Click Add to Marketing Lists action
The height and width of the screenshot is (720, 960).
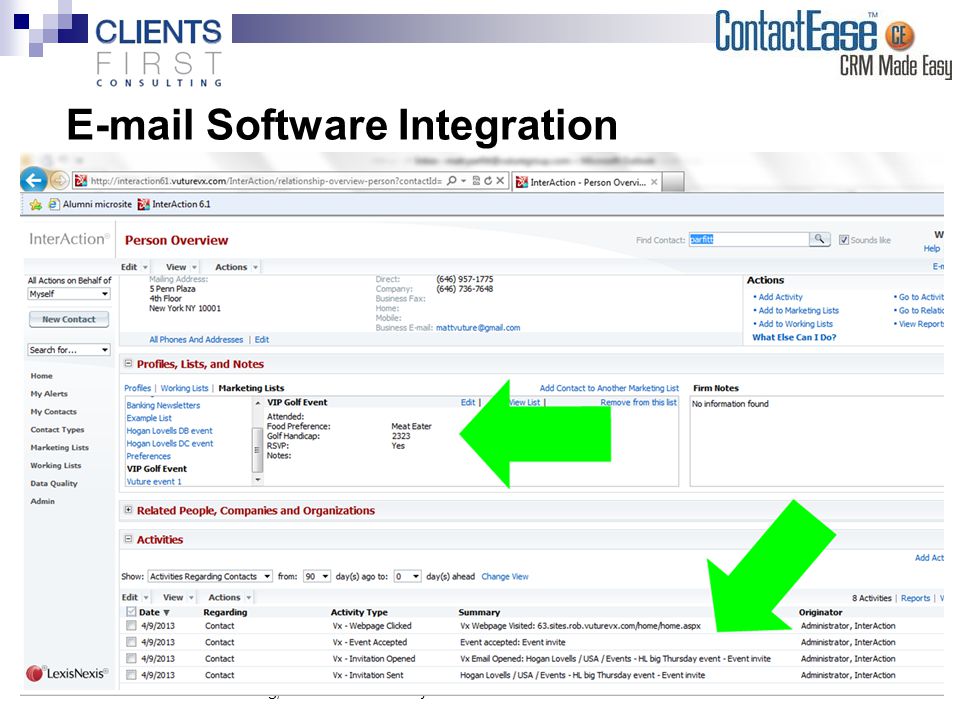[x=798, y=310]
